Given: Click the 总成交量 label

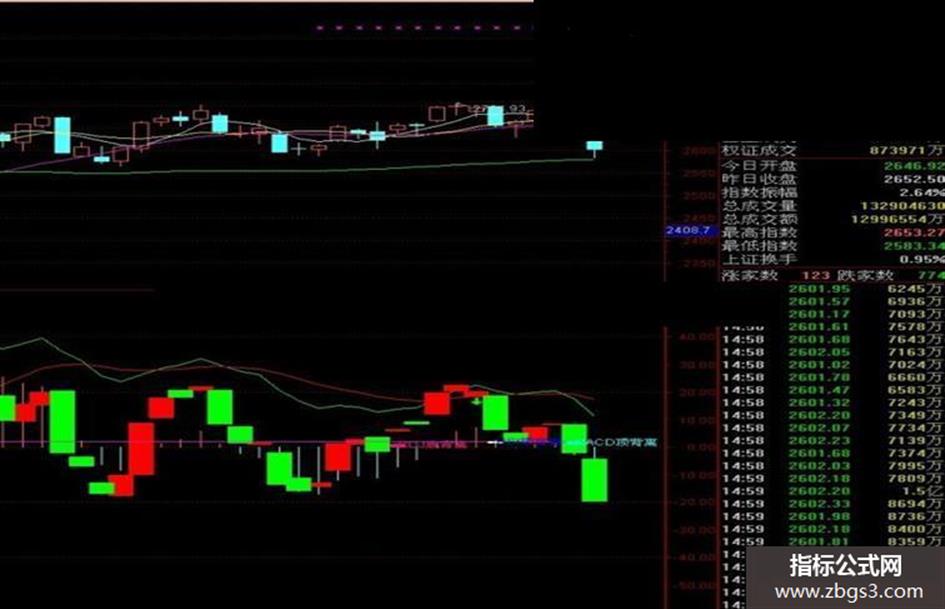Looking at the screenshot, I should [759, 206].
